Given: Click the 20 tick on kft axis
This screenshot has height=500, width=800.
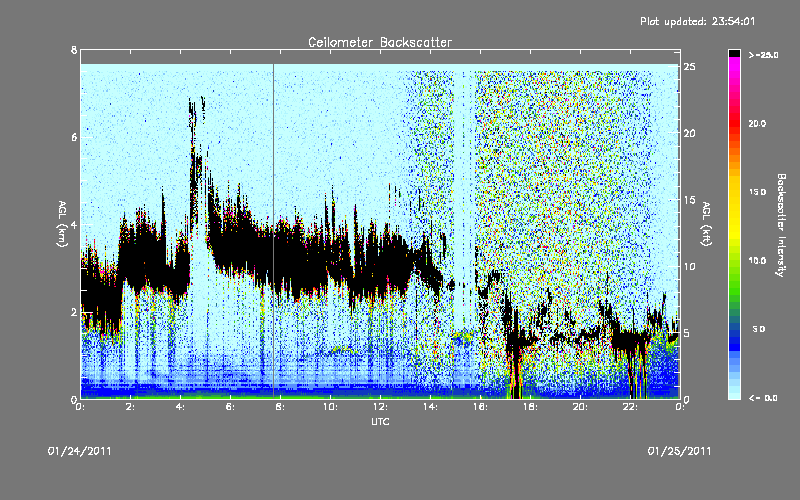Looking at the screenshot, I should point(690,133).
